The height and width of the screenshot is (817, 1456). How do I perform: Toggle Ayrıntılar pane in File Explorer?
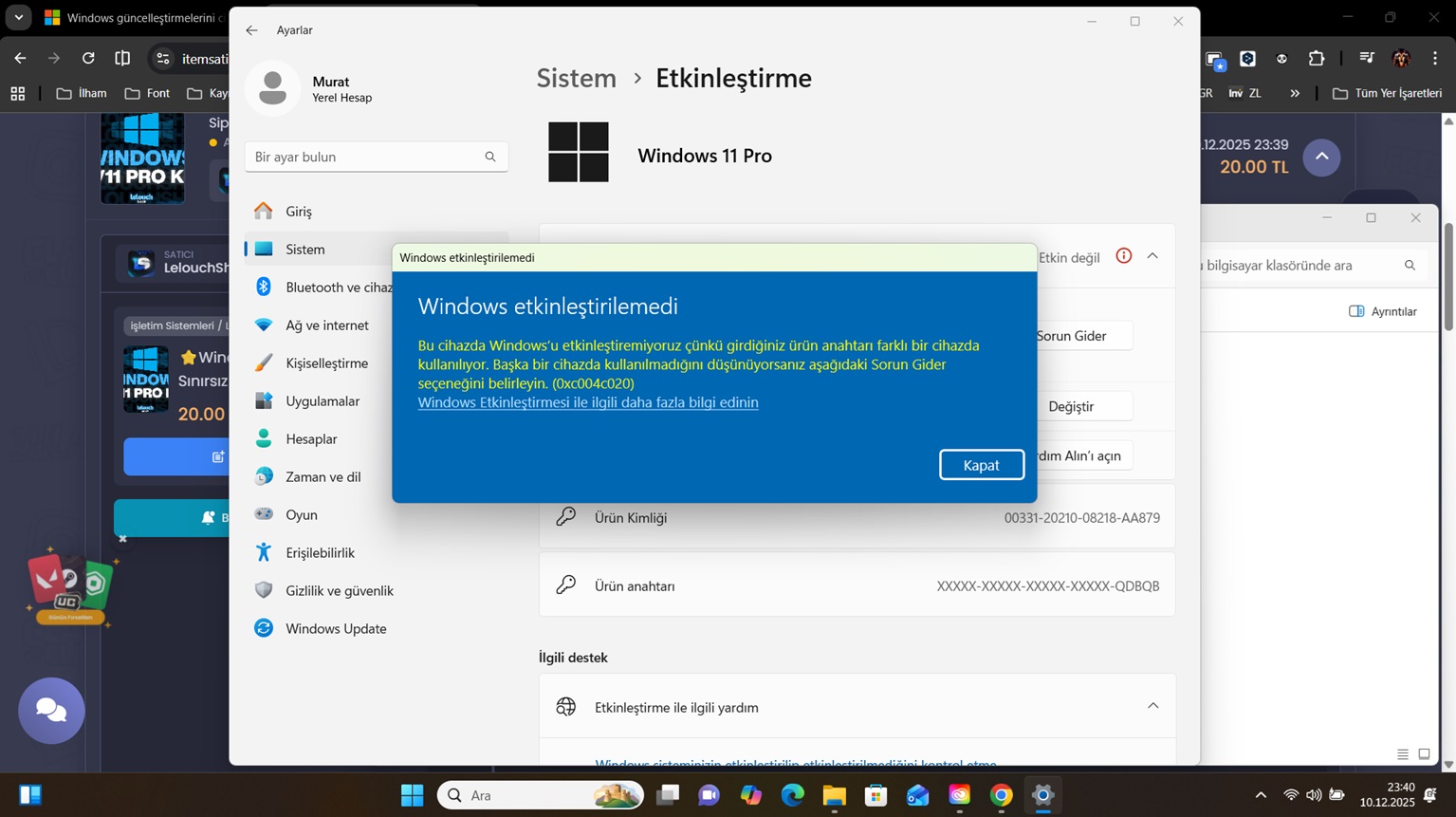coord(1383,311)
